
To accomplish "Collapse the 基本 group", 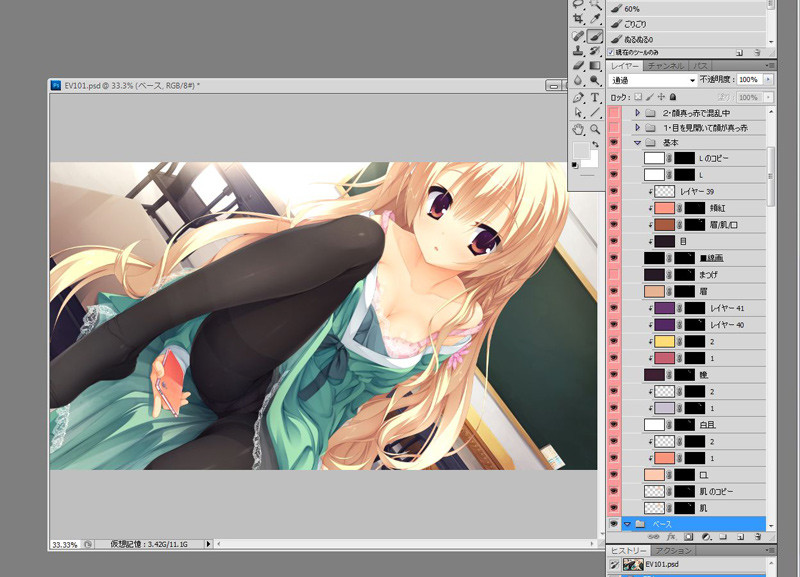I will (x=637, y=143).
